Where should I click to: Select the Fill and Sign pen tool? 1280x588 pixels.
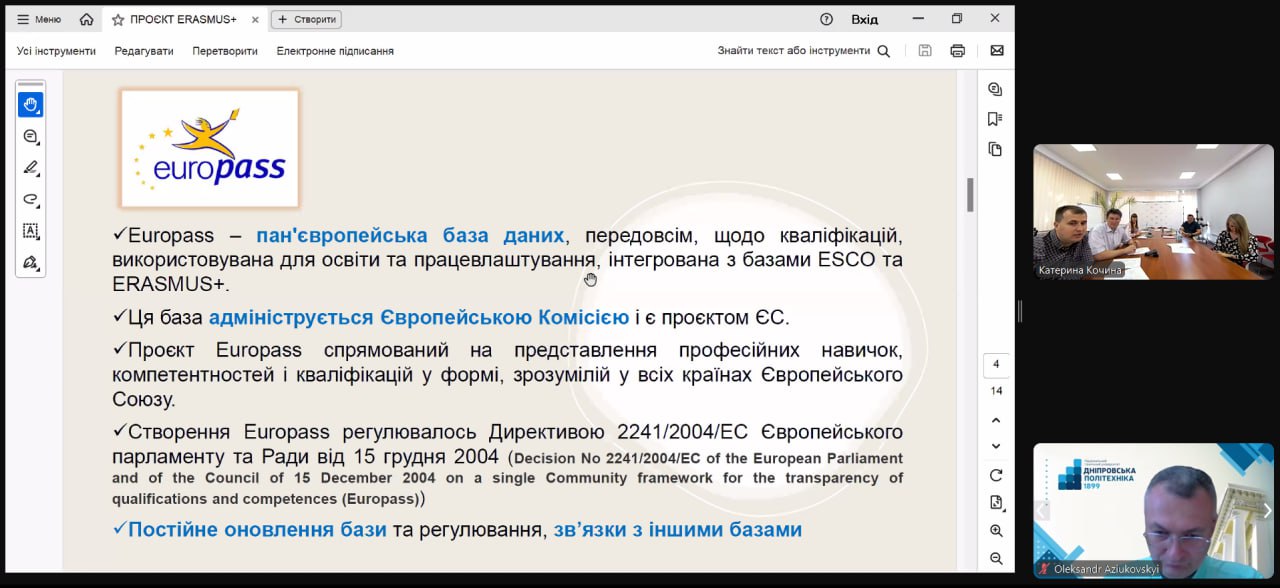(x=30, y=262)
